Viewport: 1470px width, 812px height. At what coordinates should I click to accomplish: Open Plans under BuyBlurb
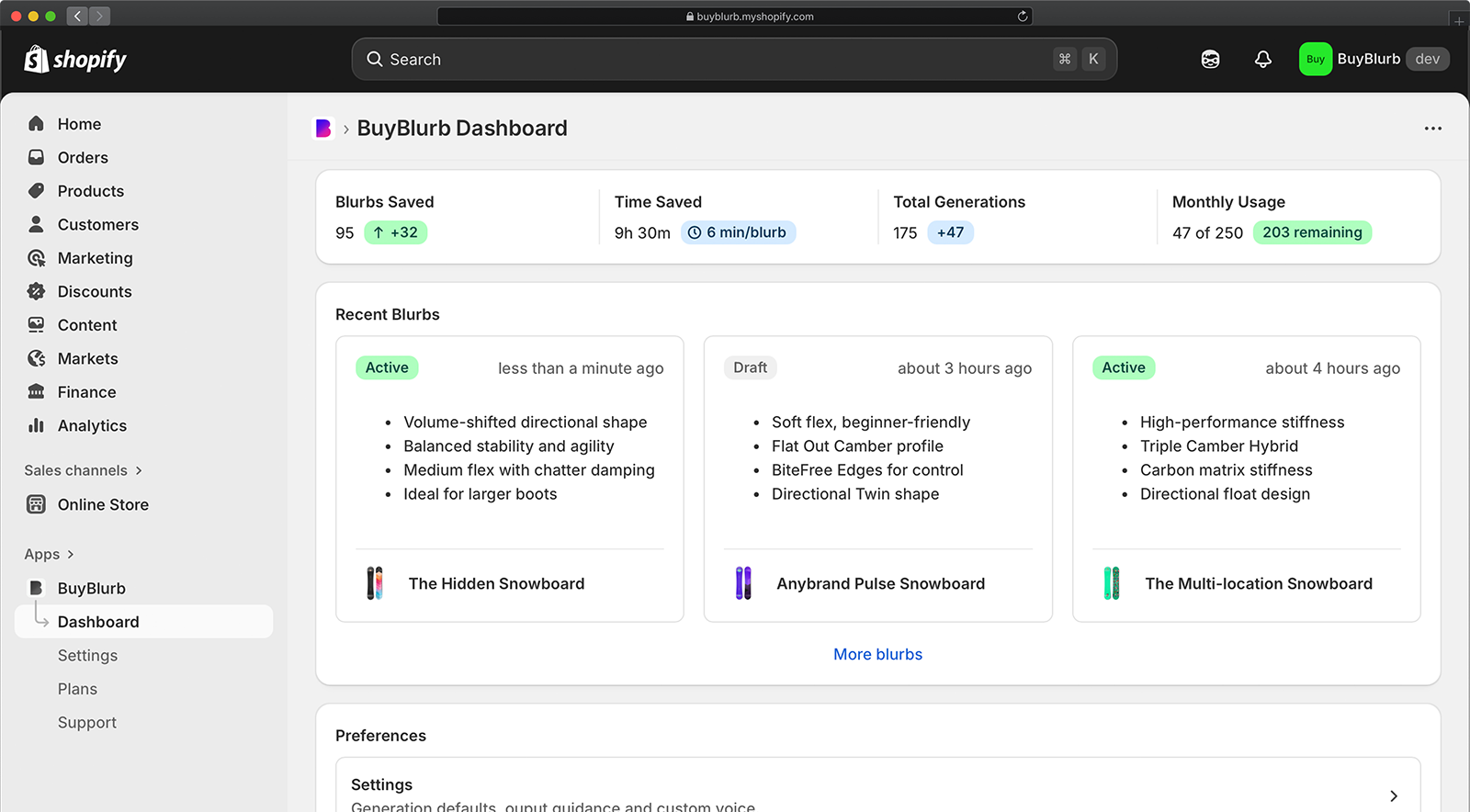point(77,689)
